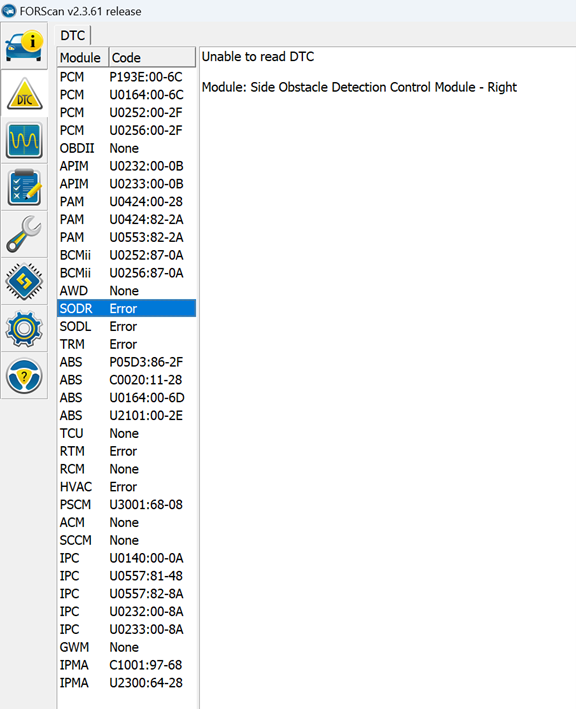Viewport: 576px width, 709px height.
Task: Select the RTM Error row
Action: coord(127,451)
